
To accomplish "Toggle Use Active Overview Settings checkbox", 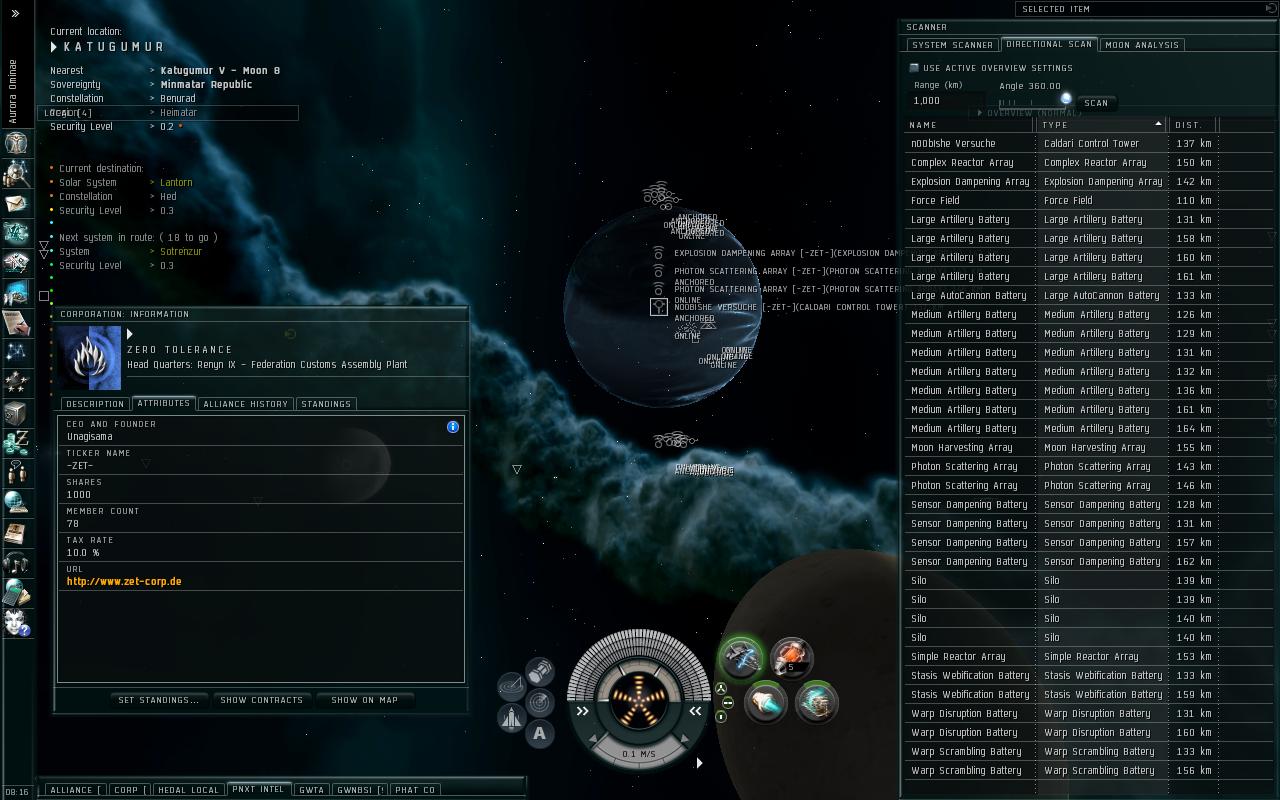I will 914,68.
